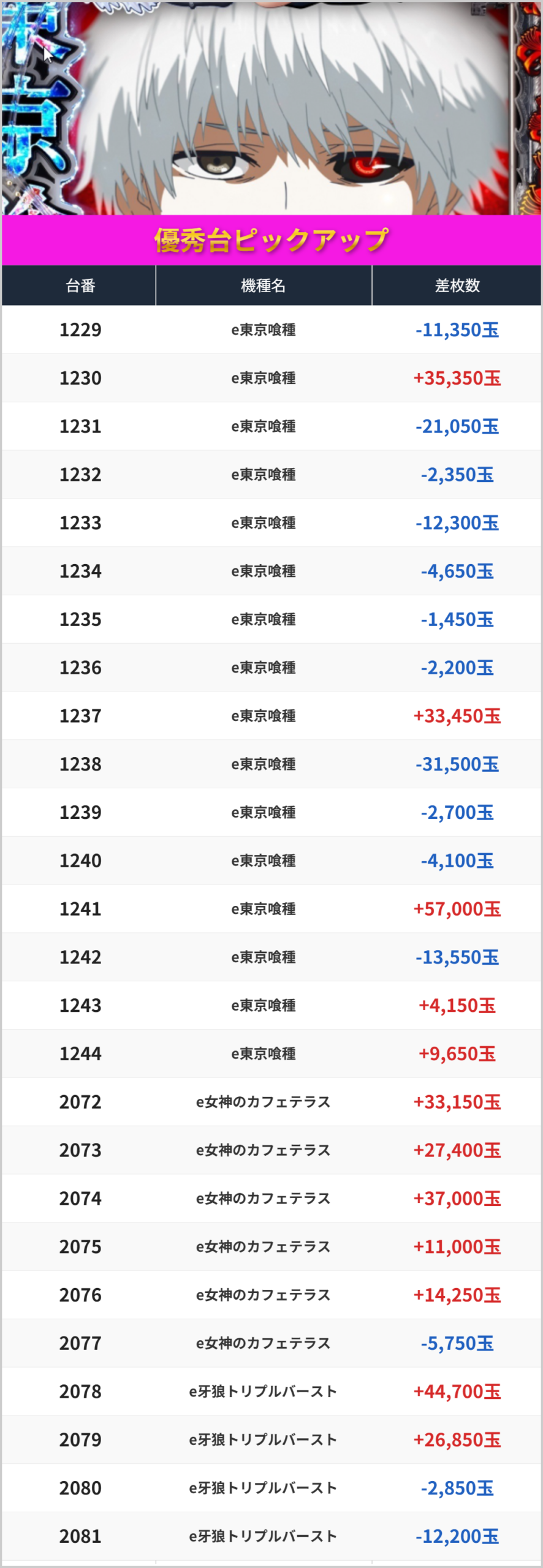
Task: Click the -12,200玉 result
Action: point(457,1536)
